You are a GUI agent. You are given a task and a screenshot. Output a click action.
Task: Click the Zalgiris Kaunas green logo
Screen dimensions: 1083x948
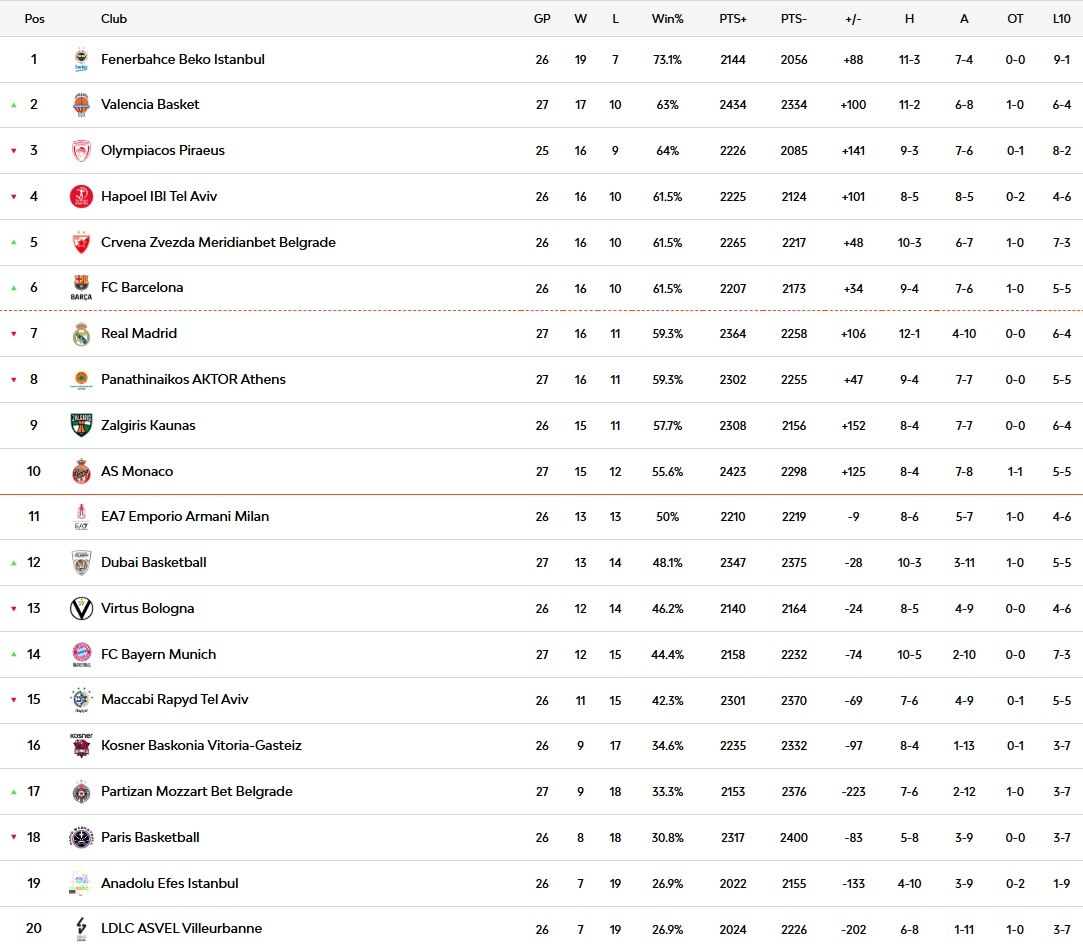click(81, 425)
